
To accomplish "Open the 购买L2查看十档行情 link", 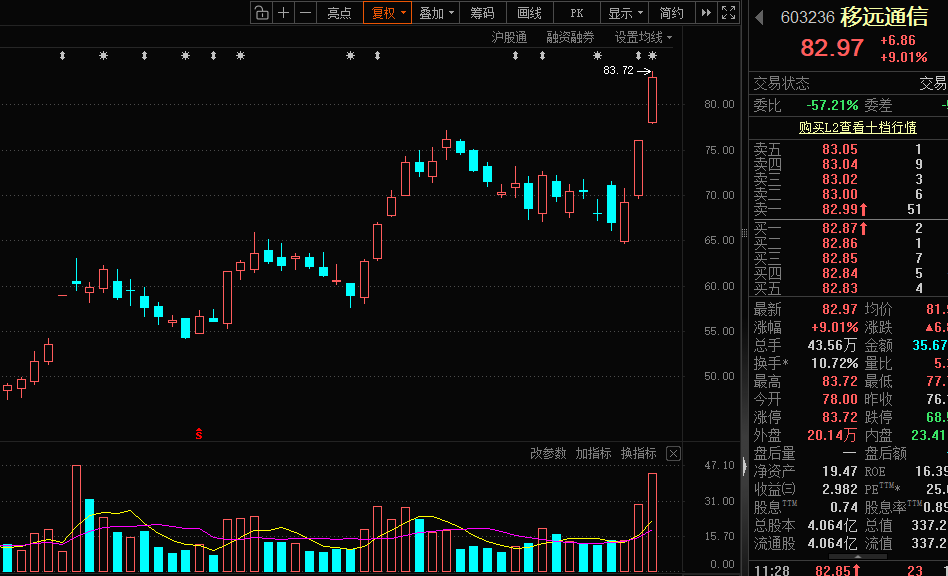I will [857, 128].
